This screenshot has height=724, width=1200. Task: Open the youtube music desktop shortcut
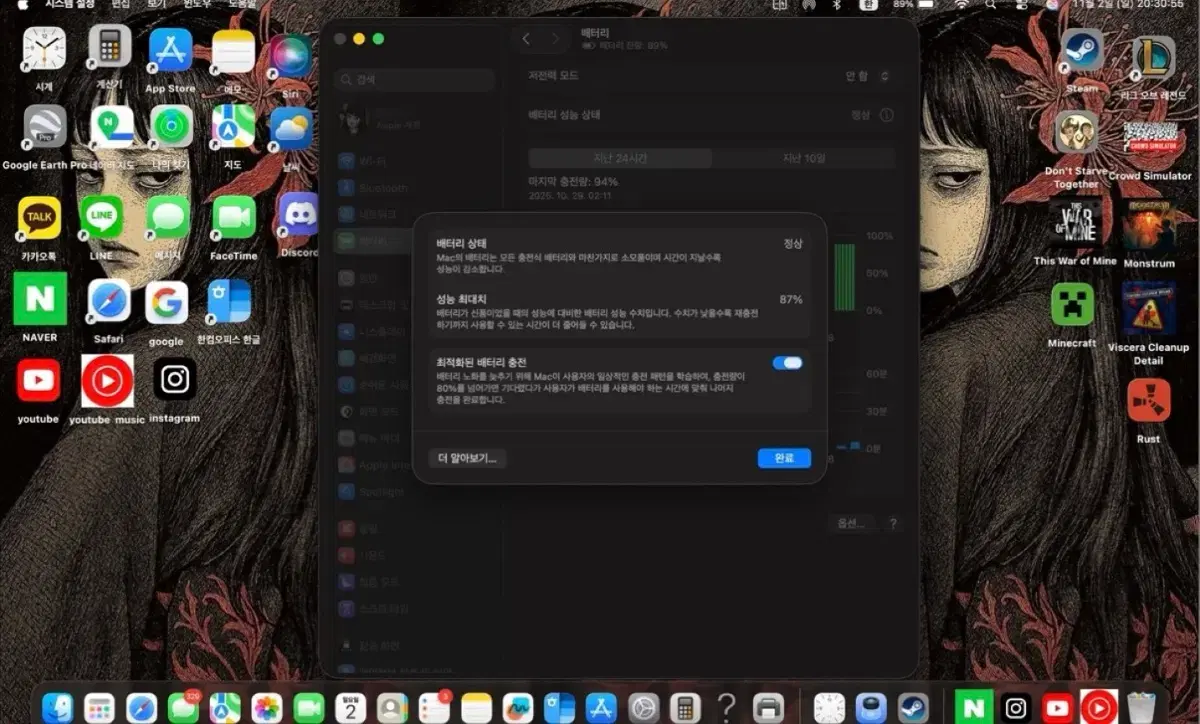[x=107, y=382]
